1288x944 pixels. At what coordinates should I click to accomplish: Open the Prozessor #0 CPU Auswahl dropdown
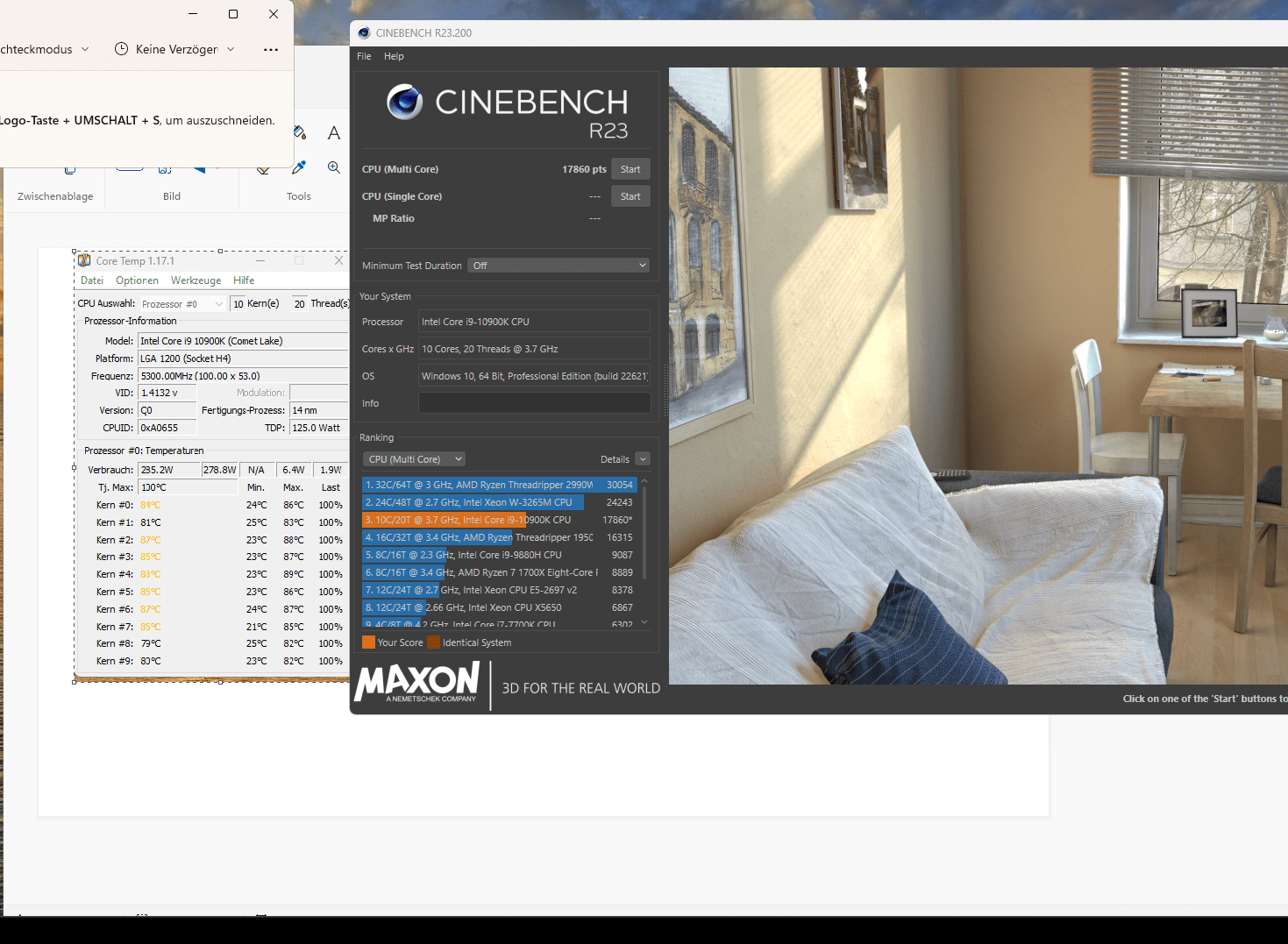[182, 304]
